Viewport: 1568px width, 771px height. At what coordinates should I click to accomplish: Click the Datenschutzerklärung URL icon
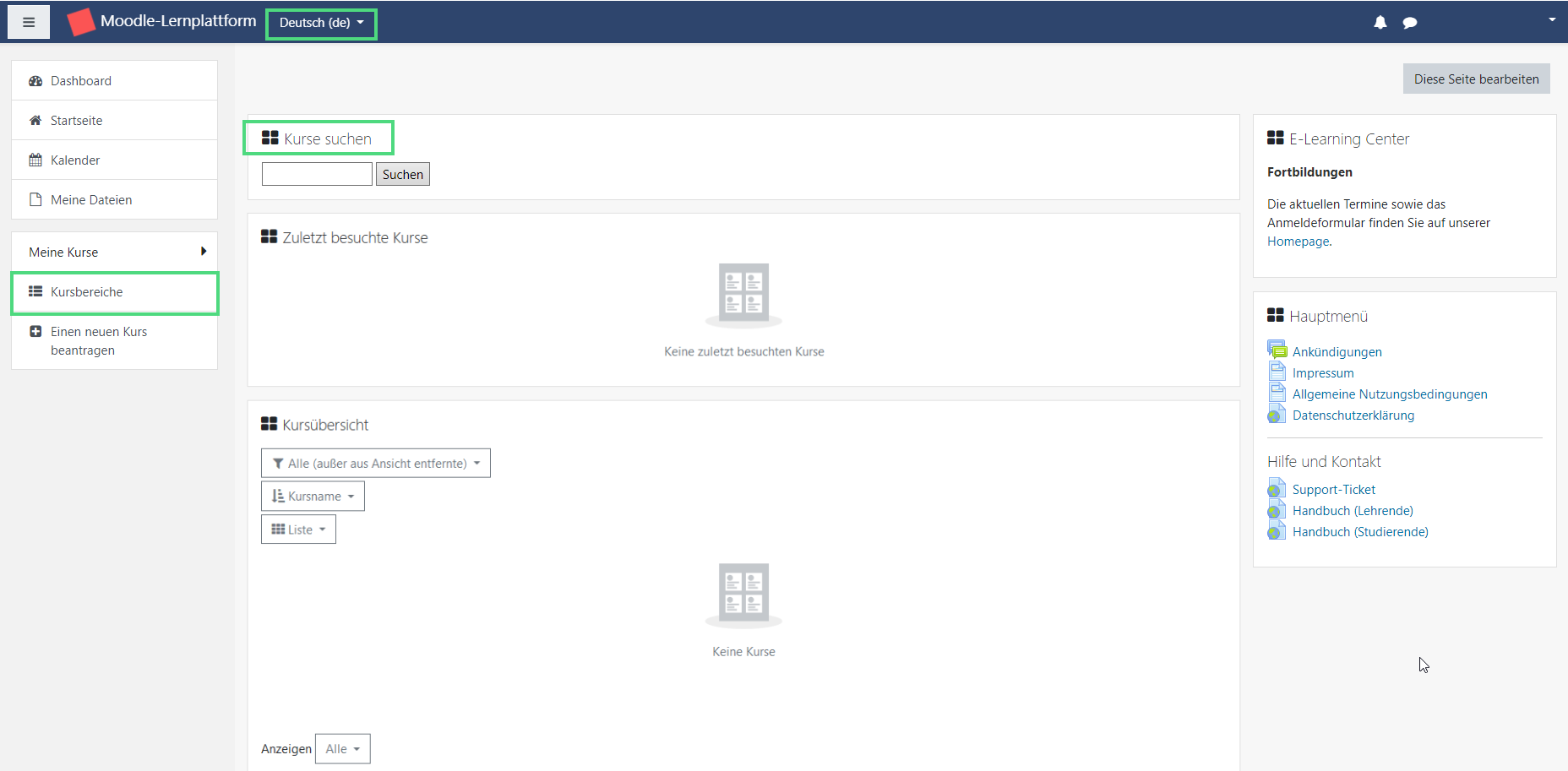1277,414
